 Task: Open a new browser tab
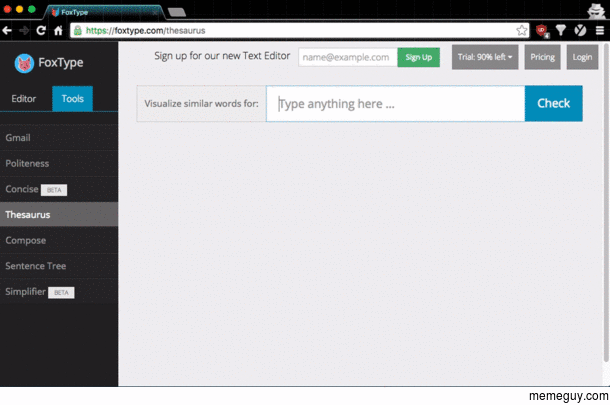click(177, 12)
